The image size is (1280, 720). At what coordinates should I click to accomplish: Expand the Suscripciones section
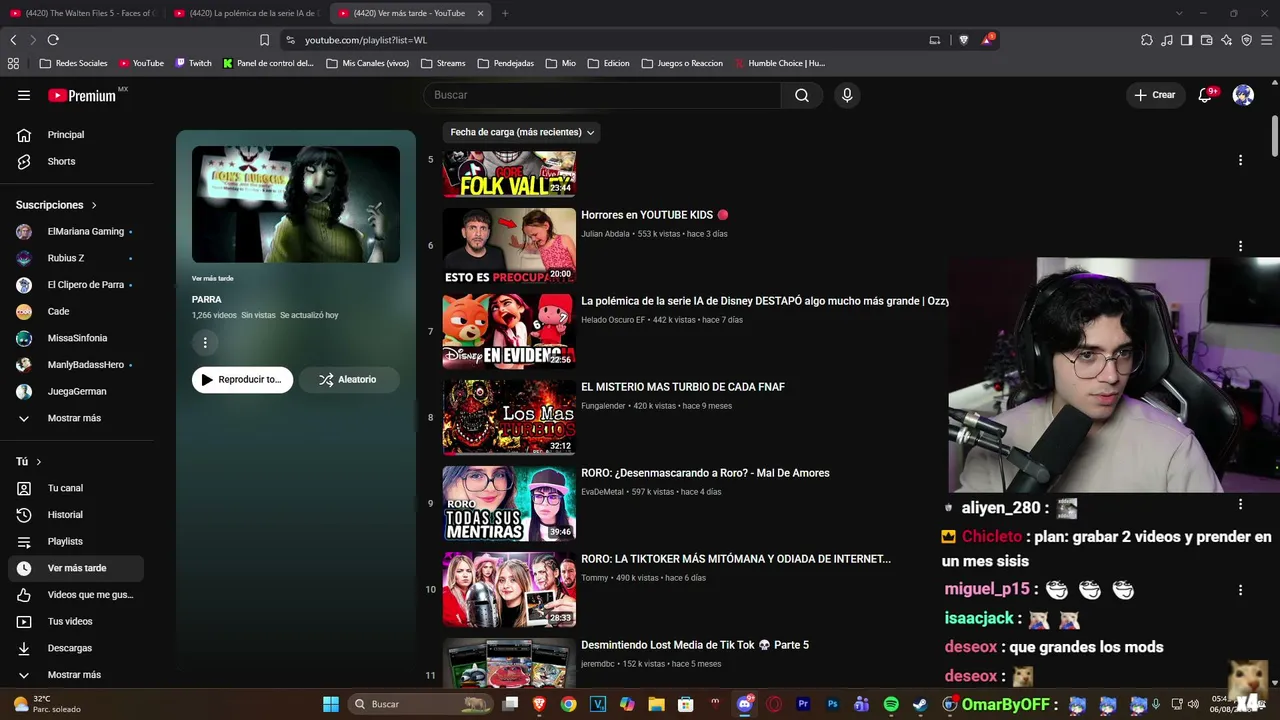[x=57, y=205]
